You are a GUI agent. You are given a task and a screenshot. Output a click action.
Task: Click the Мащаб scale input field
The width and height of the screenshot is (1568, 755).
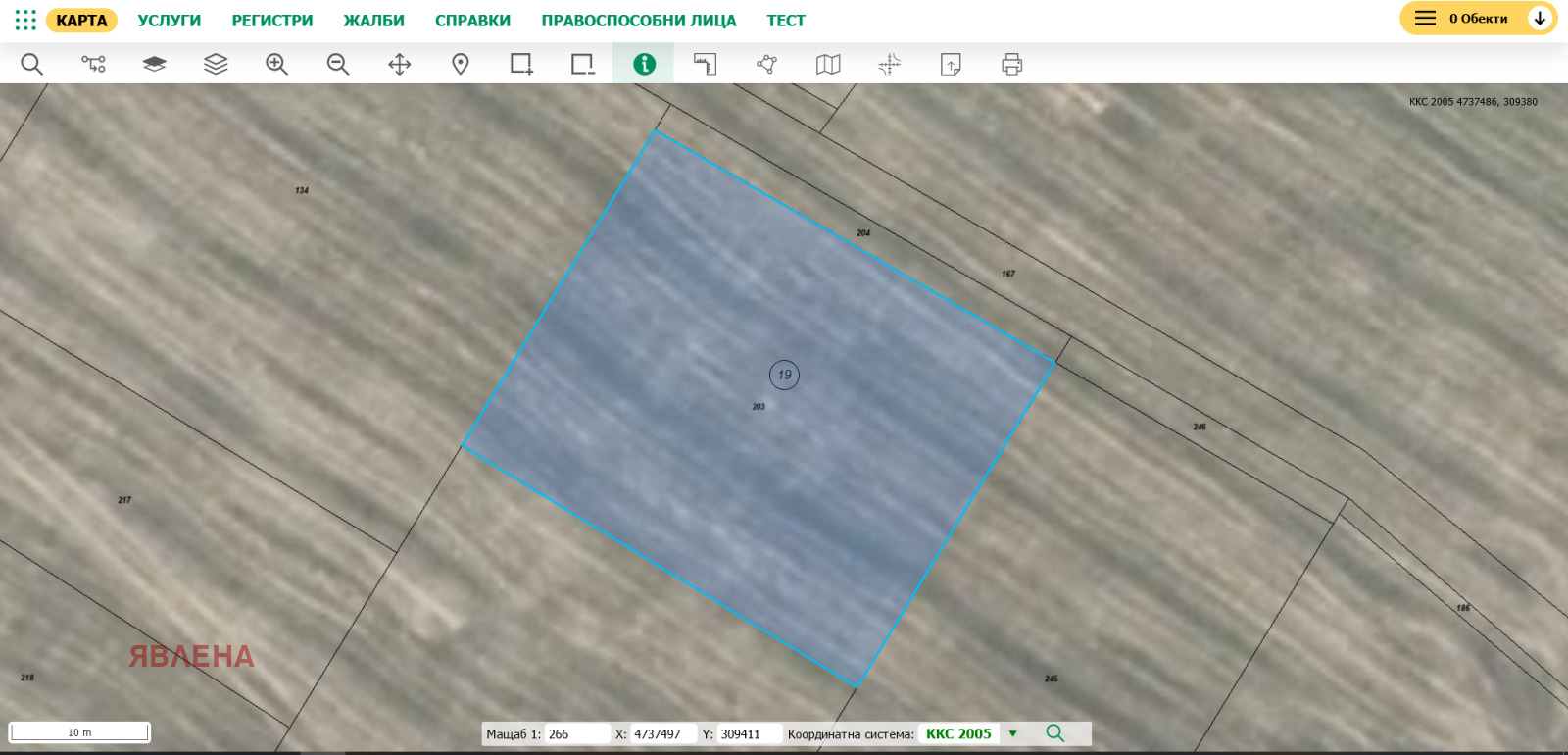[576, 733]
